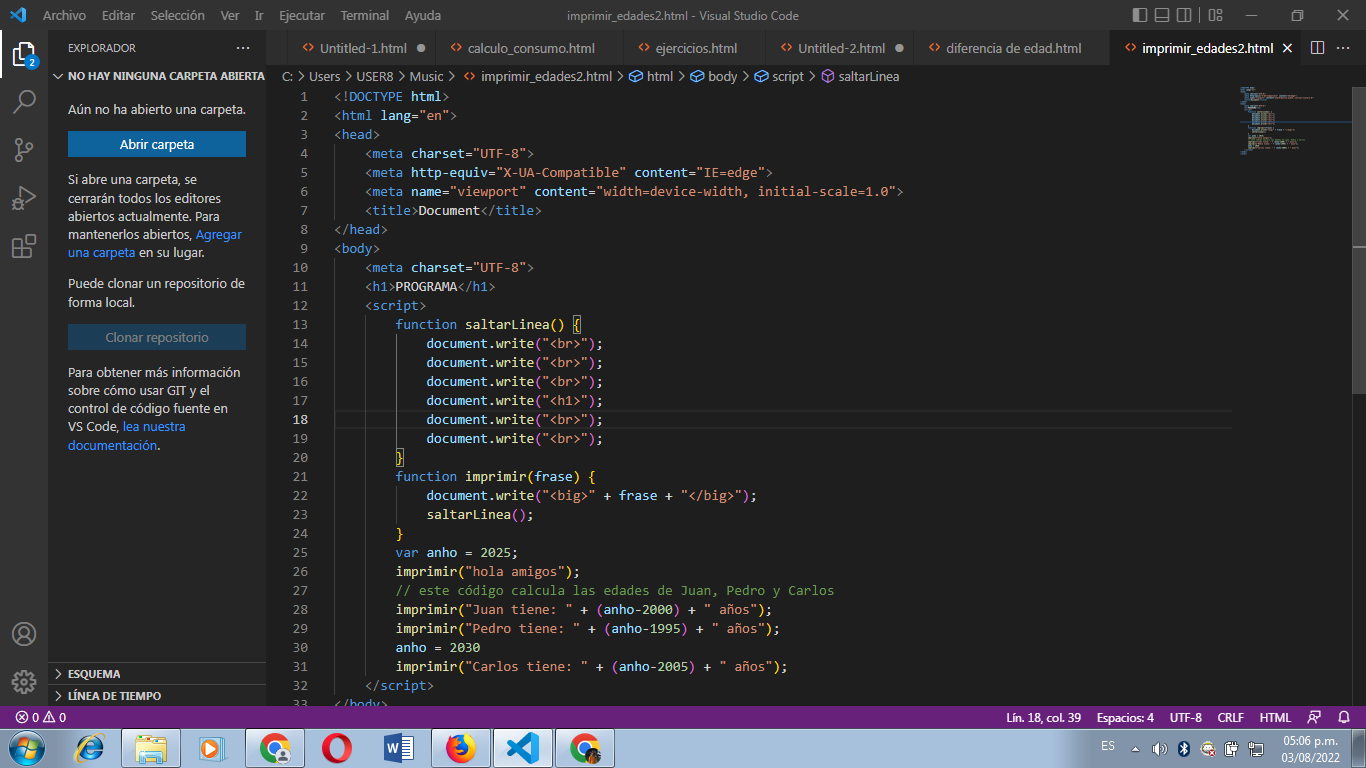
Task: Click the editor vertical scrollbar
Action: coord(1359,240)
